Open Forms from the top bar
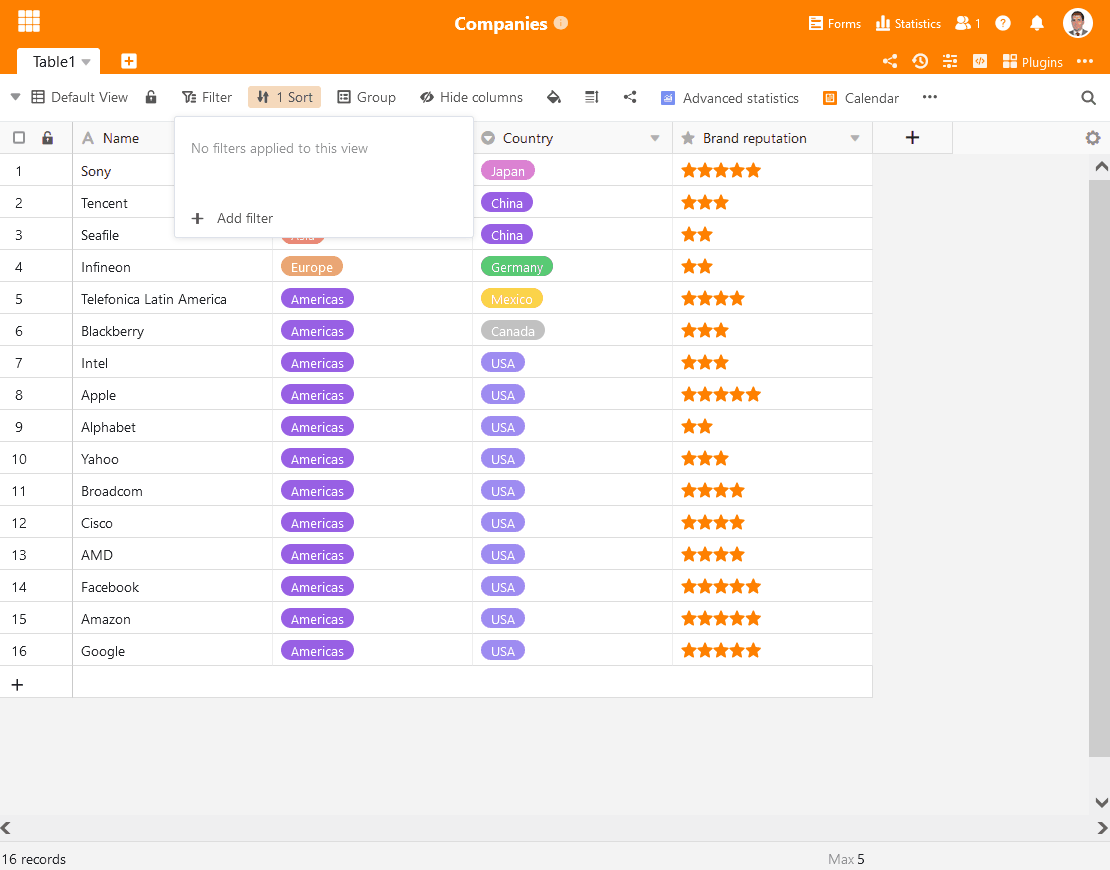 835,23
